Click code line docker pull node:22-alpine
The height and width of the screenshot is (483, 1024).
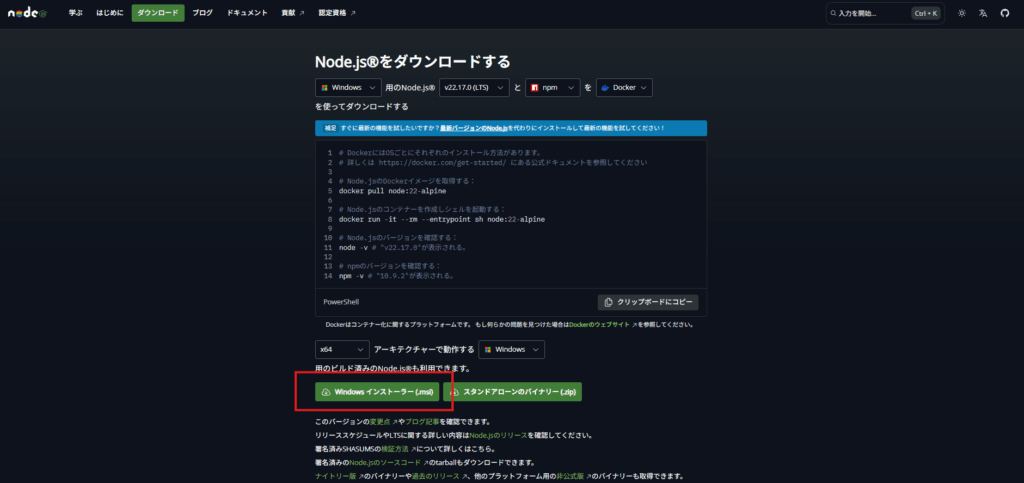392,191
